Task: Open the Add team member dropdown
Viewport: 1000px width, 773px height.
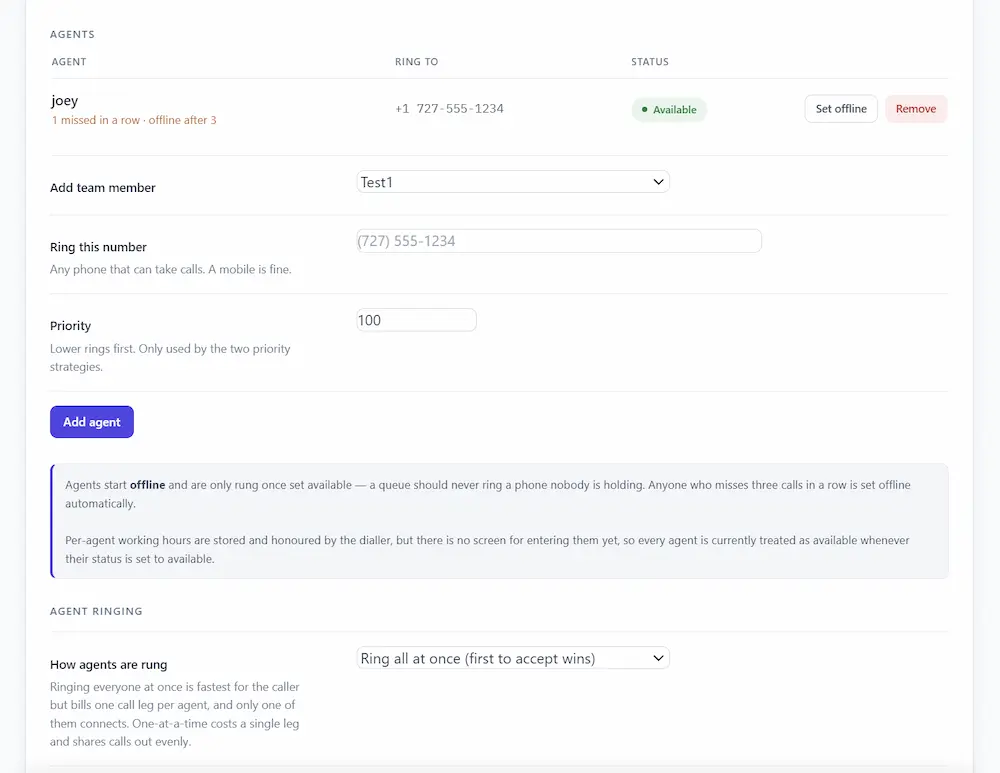Action: (x=513, y=182)
